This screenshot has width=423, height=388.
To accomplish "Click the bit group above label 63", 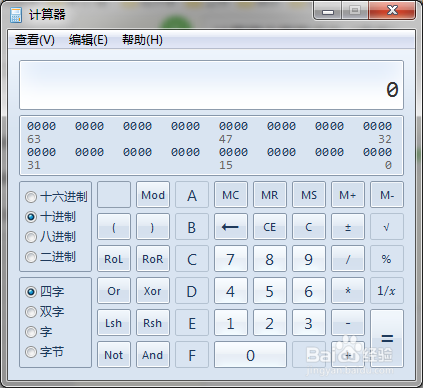I will click(41, 126).
